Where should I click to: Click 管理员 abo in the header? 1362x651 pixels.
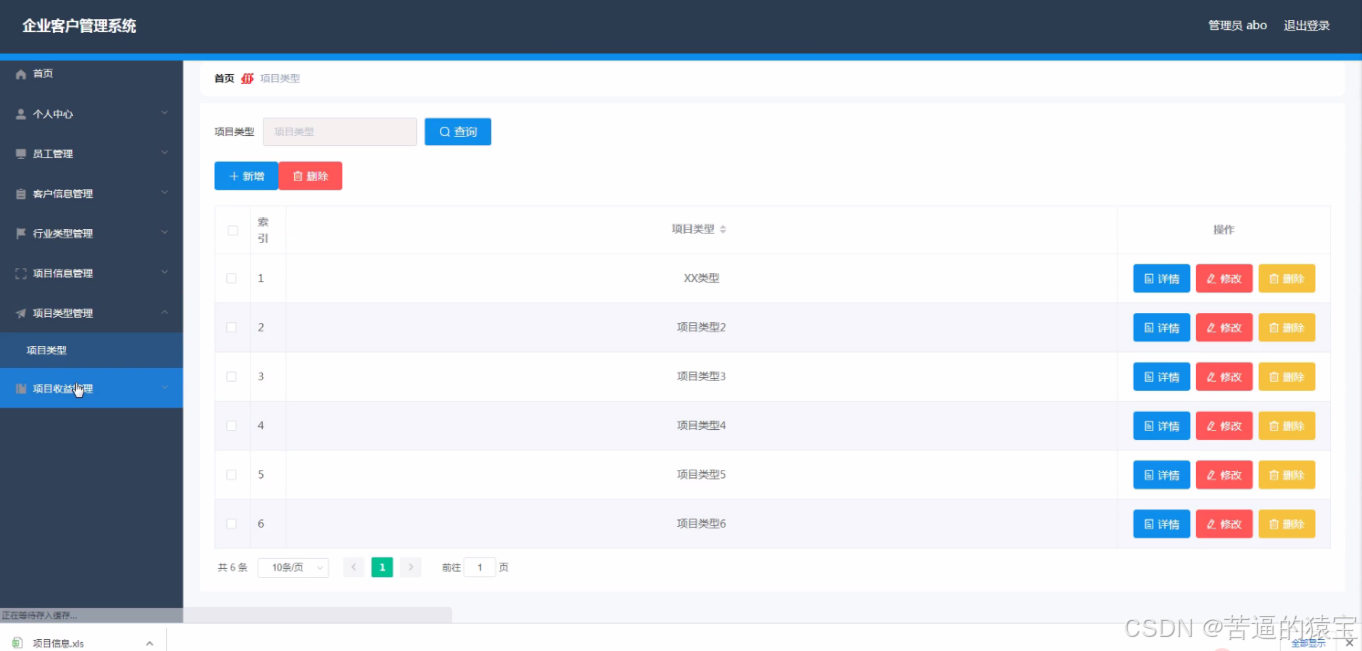tap(1238, 26)
